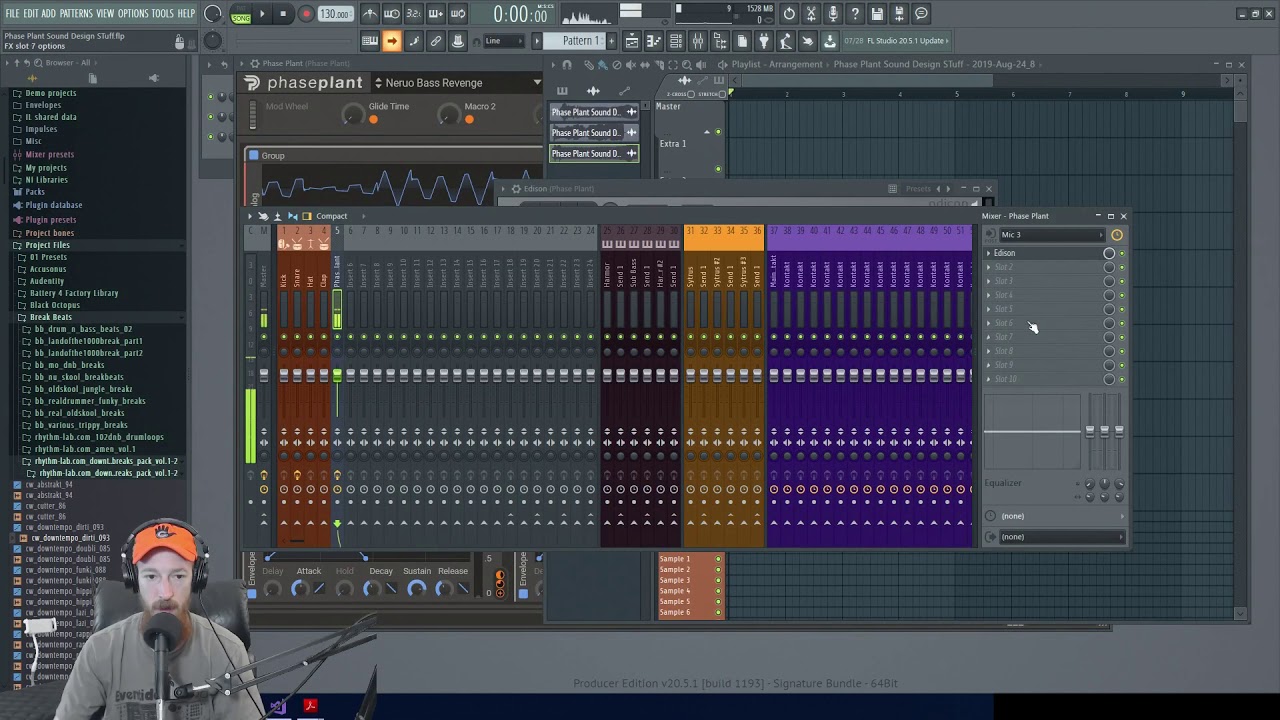The height and width of the screenshot is (720, 1280).
Task: Open the Phase Plant preset dropdown arrow
Action: (x=537, y=83)
